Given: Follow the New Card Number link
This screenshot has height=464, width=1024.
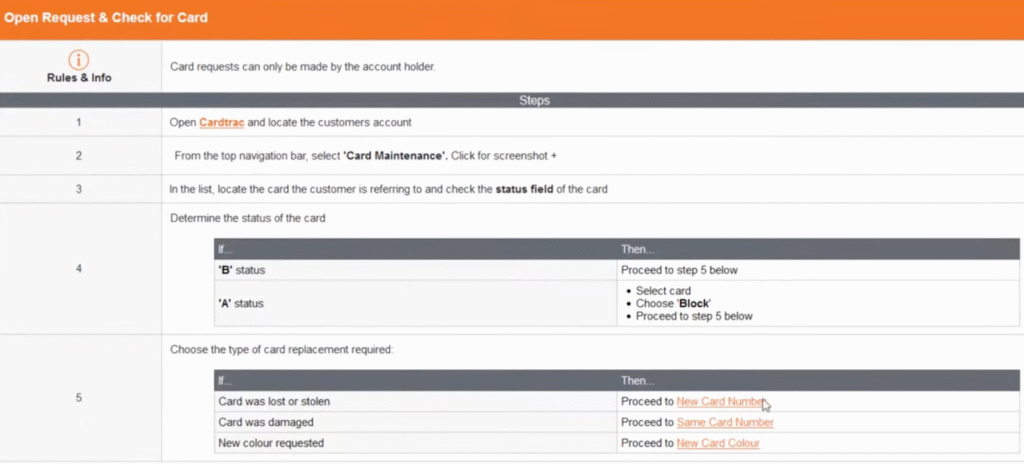Looking at the screenshot, I should click(x=720, y=401).
